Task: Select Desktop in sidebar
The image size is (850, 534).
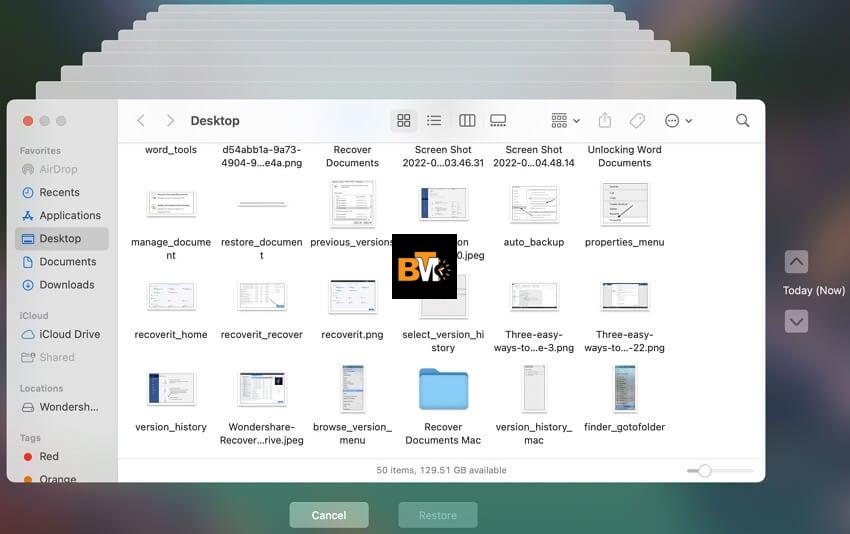Action: [62, 239]
